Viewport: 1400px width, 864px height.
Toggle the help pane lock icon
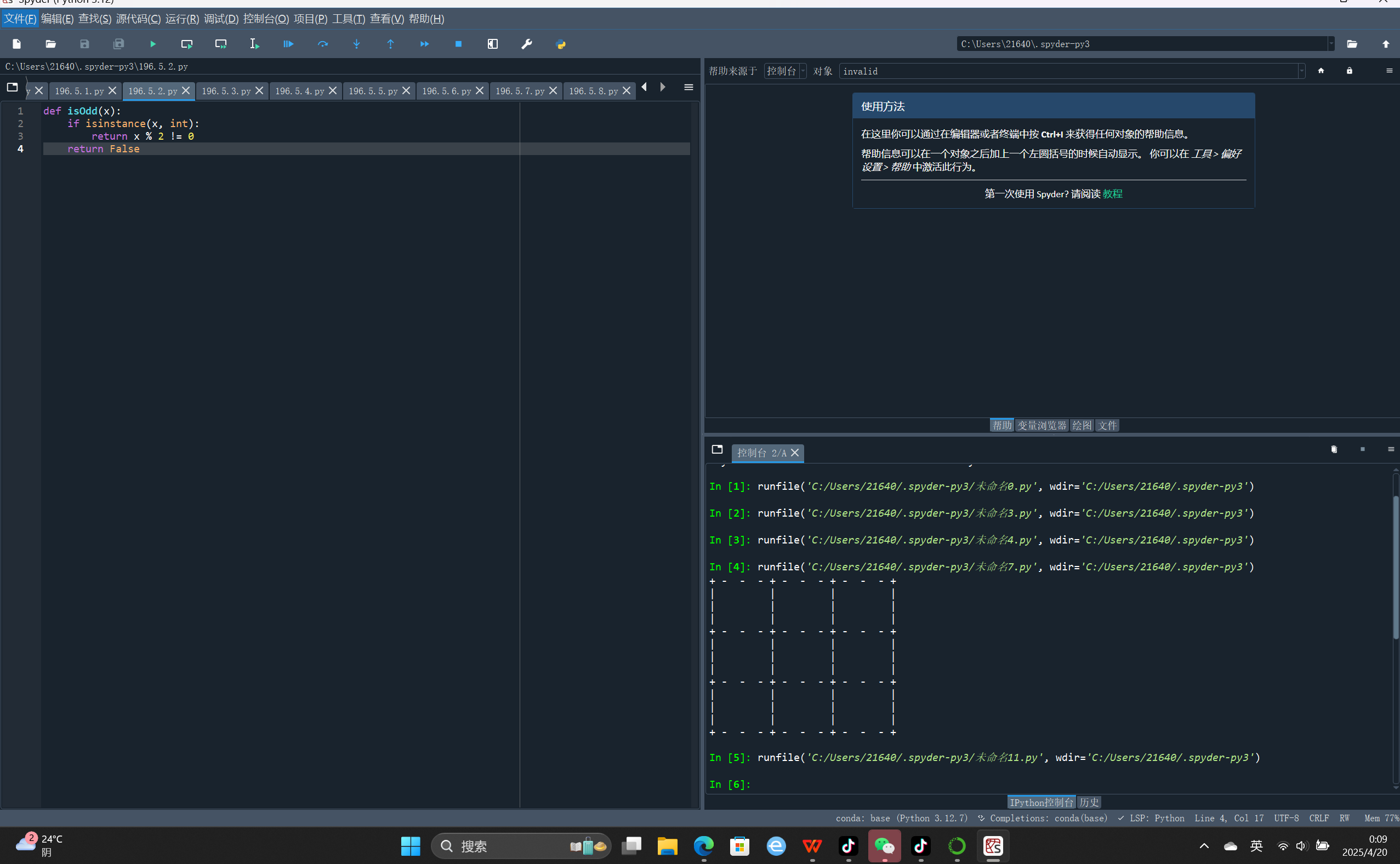[x=1349, y=71]
